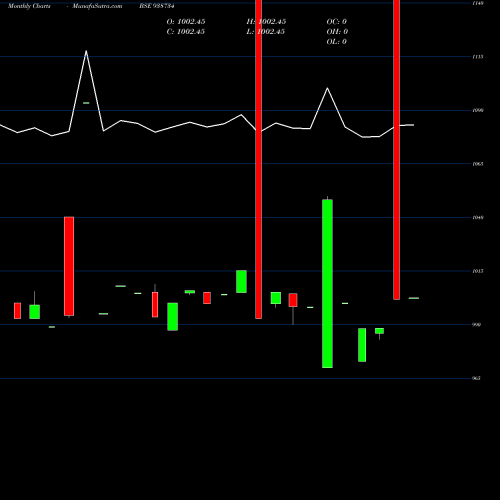Image resolution: width=500 pixels, height=500 pixels.
Task: Click the 'BSE 938734' symbol label
Action: (157, 6)
